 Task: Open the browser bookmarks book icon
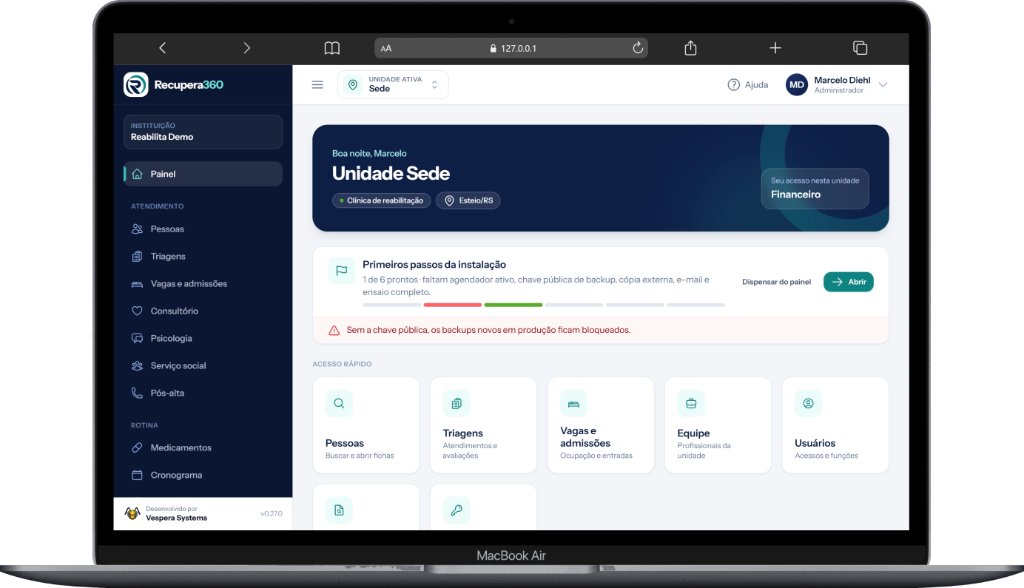(x=332, y=48)
